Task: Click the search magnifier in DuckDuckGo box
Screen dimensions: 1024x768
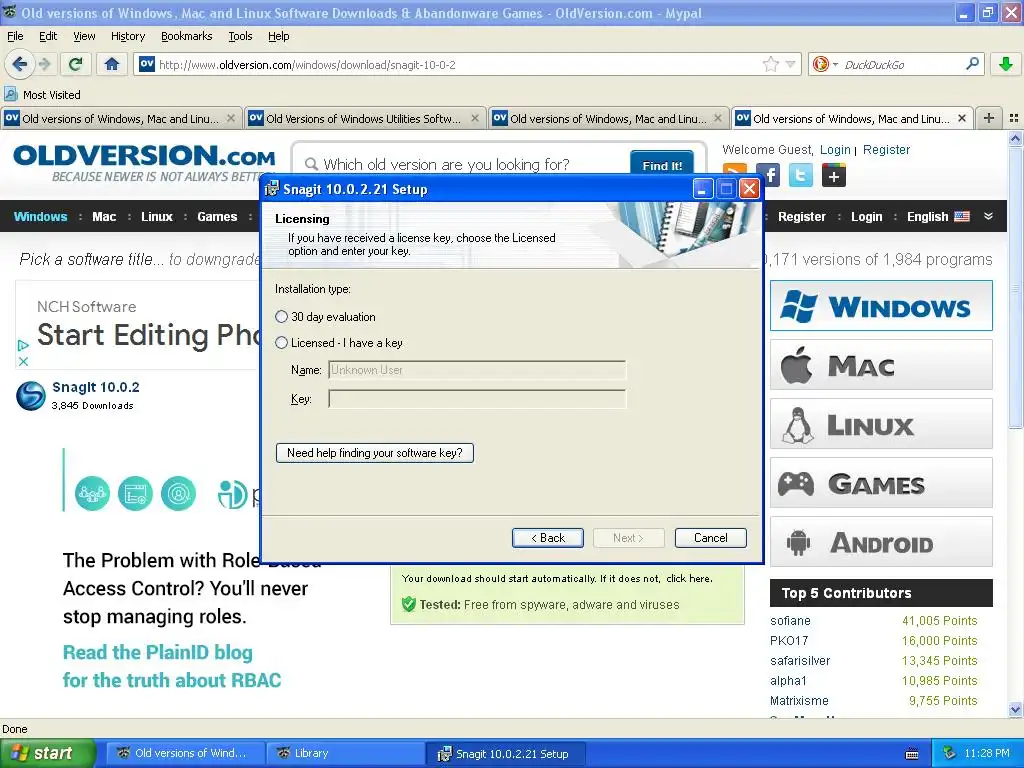Action: (972, 64)
